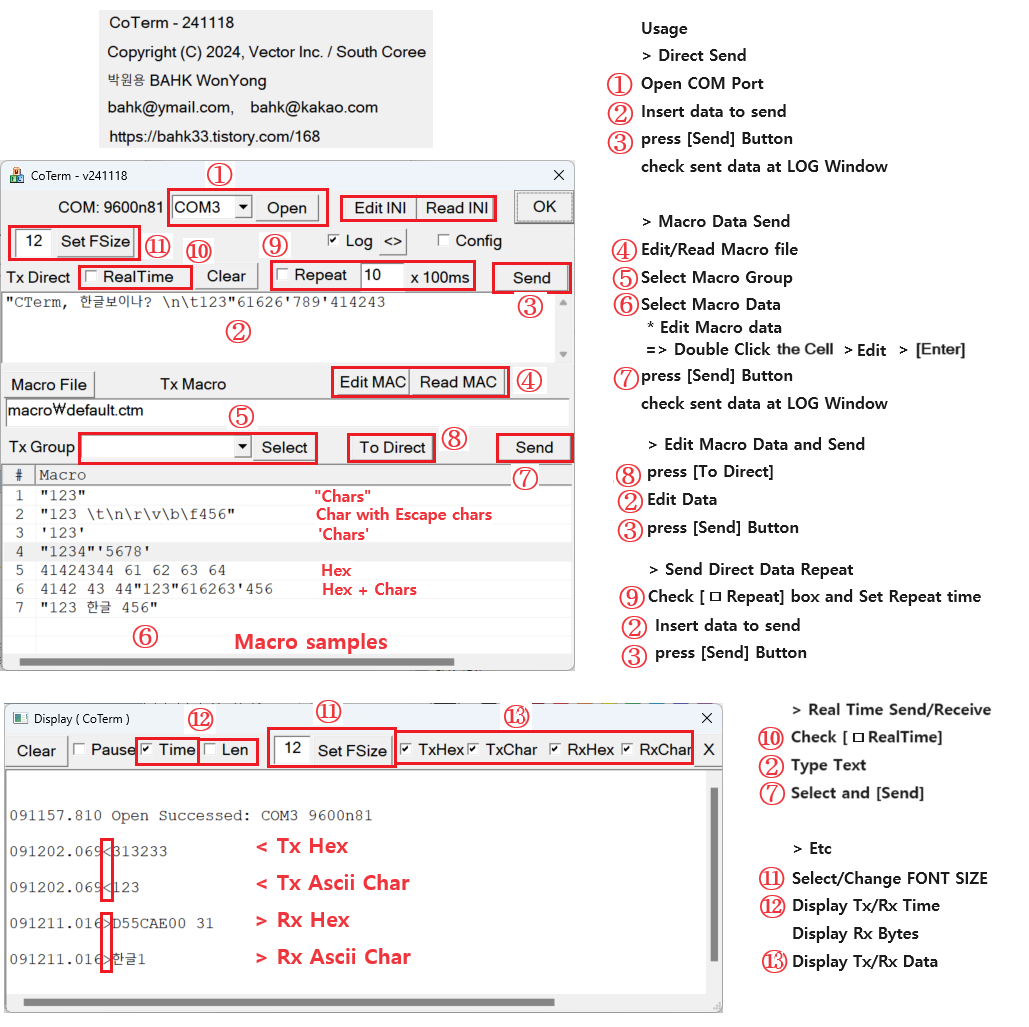Viewport: 1029px width, 1027px height.
Task: Click macro table horizontal scrollbar
Action: click(236, 661)
